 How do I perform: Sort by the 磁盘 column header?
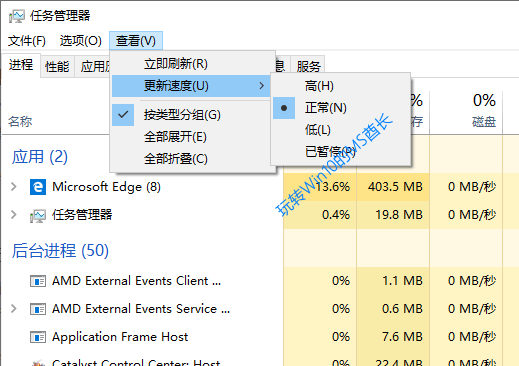[x=484, y=122]
